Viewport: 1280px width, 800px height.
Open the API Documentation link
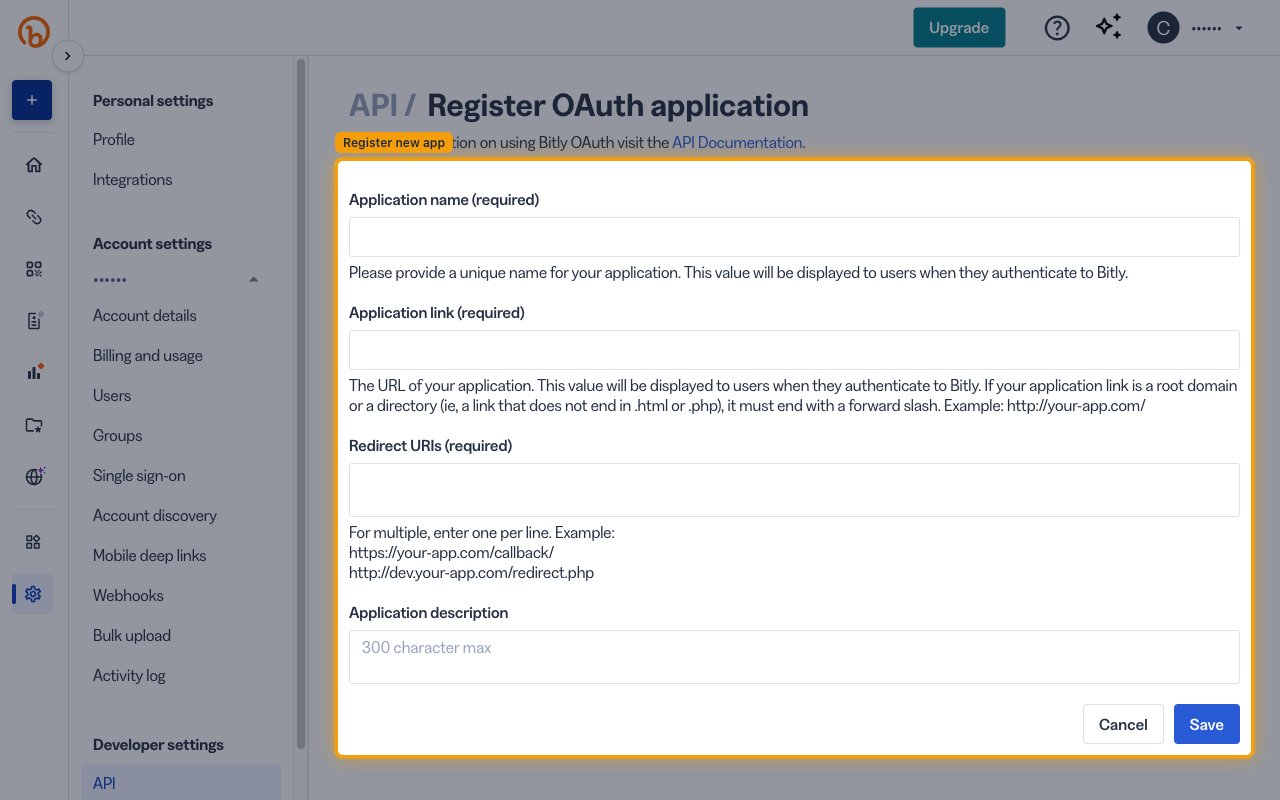[x=737, y=143]
